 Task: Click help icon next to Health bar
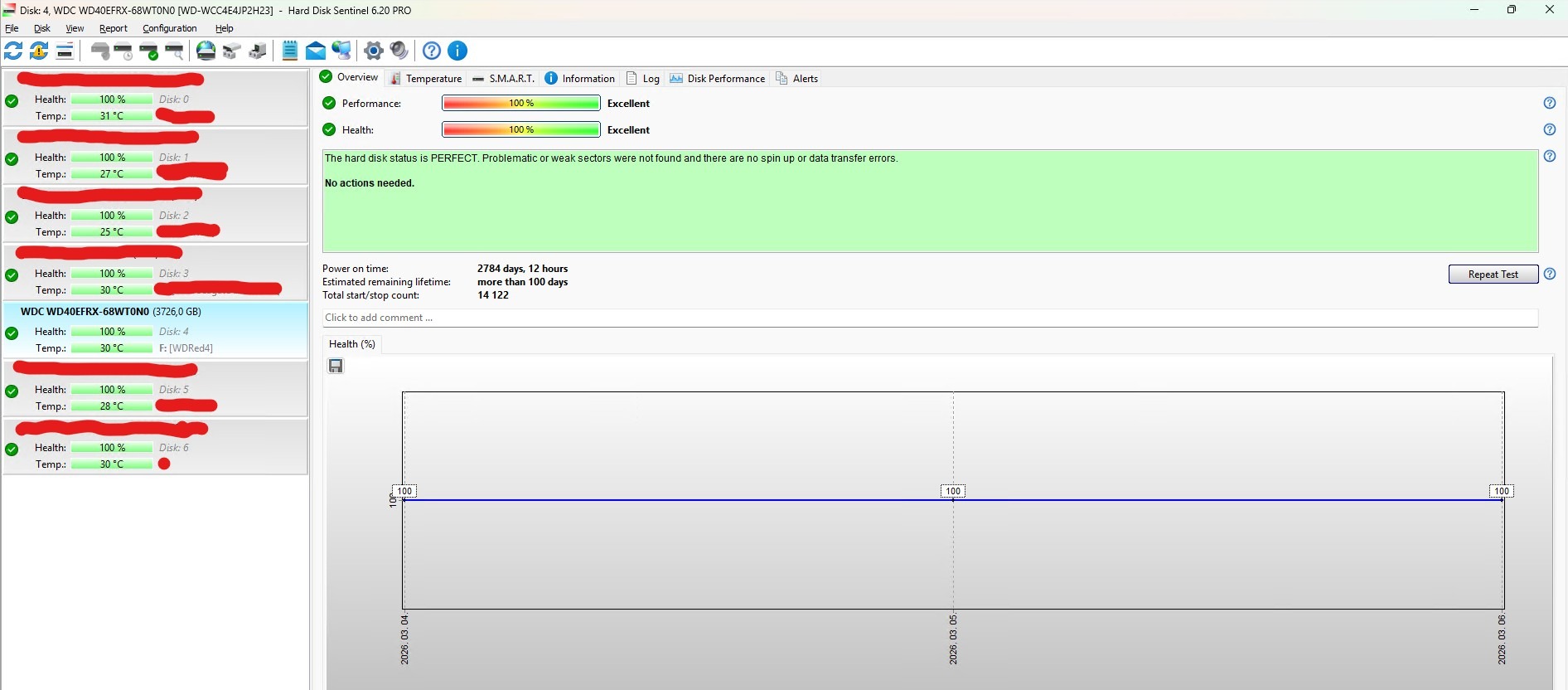pyautogui.click(x=1550, y=129)
